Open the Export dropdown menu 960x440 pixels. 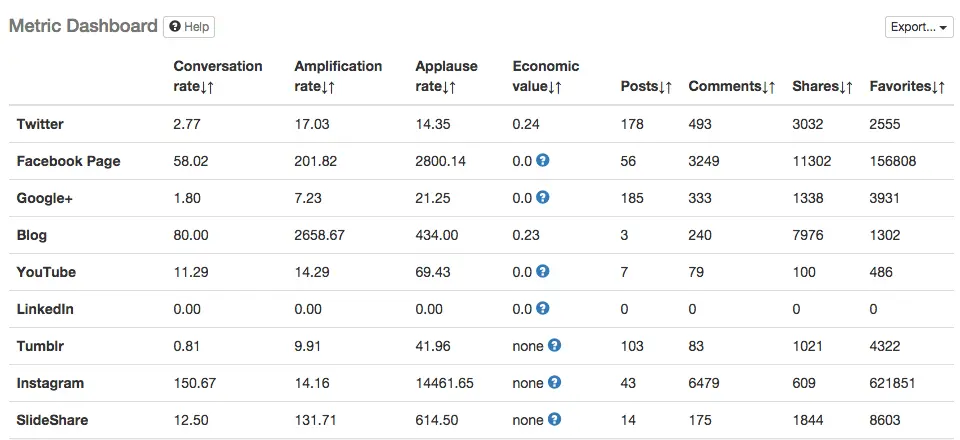[919, 27]
